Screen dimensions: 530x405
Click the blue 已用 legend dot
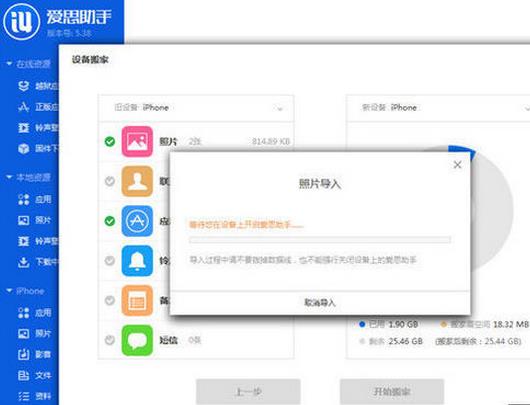click(x=362, y=324)
